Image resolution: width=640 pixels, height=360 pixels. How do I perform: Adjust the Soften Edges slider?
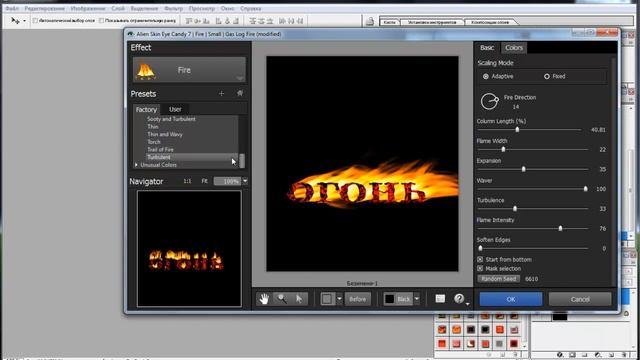(x=480, y=248)
